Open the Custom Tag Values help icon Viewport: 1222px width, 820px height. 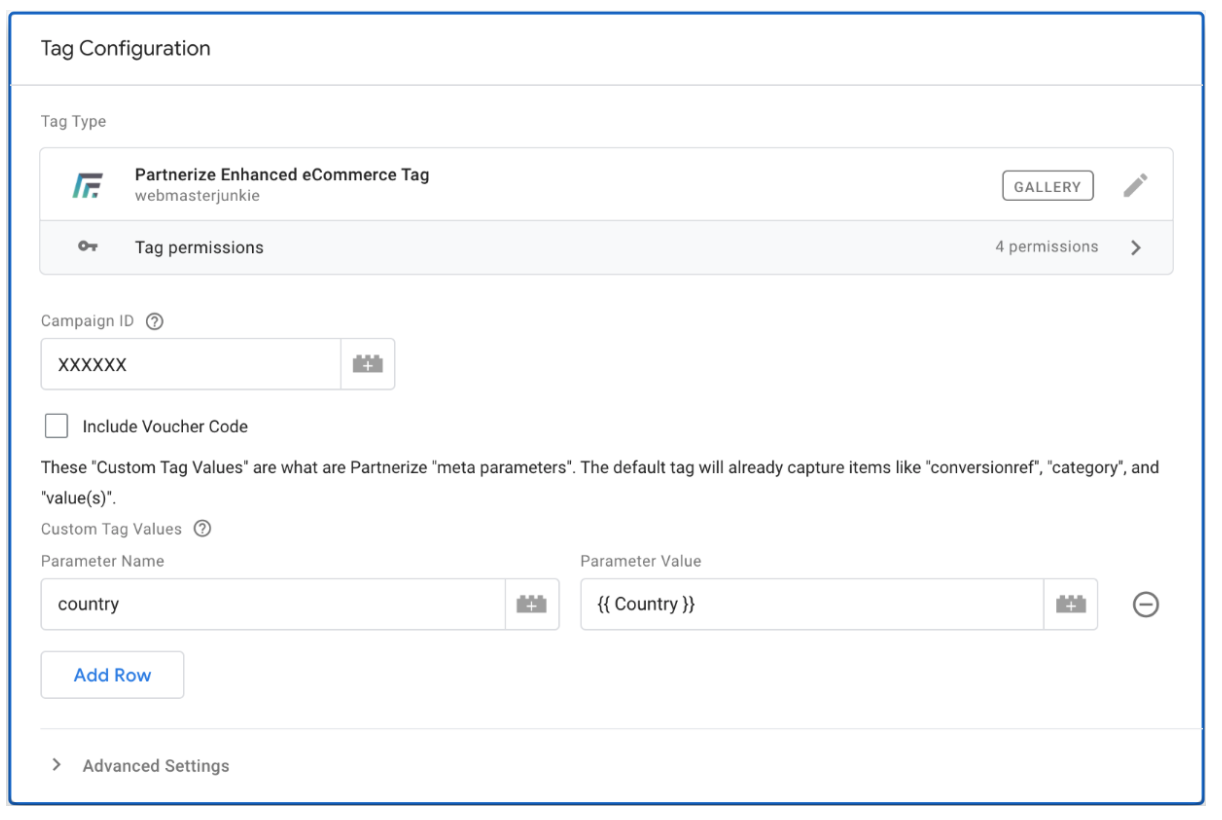[202, 529]
